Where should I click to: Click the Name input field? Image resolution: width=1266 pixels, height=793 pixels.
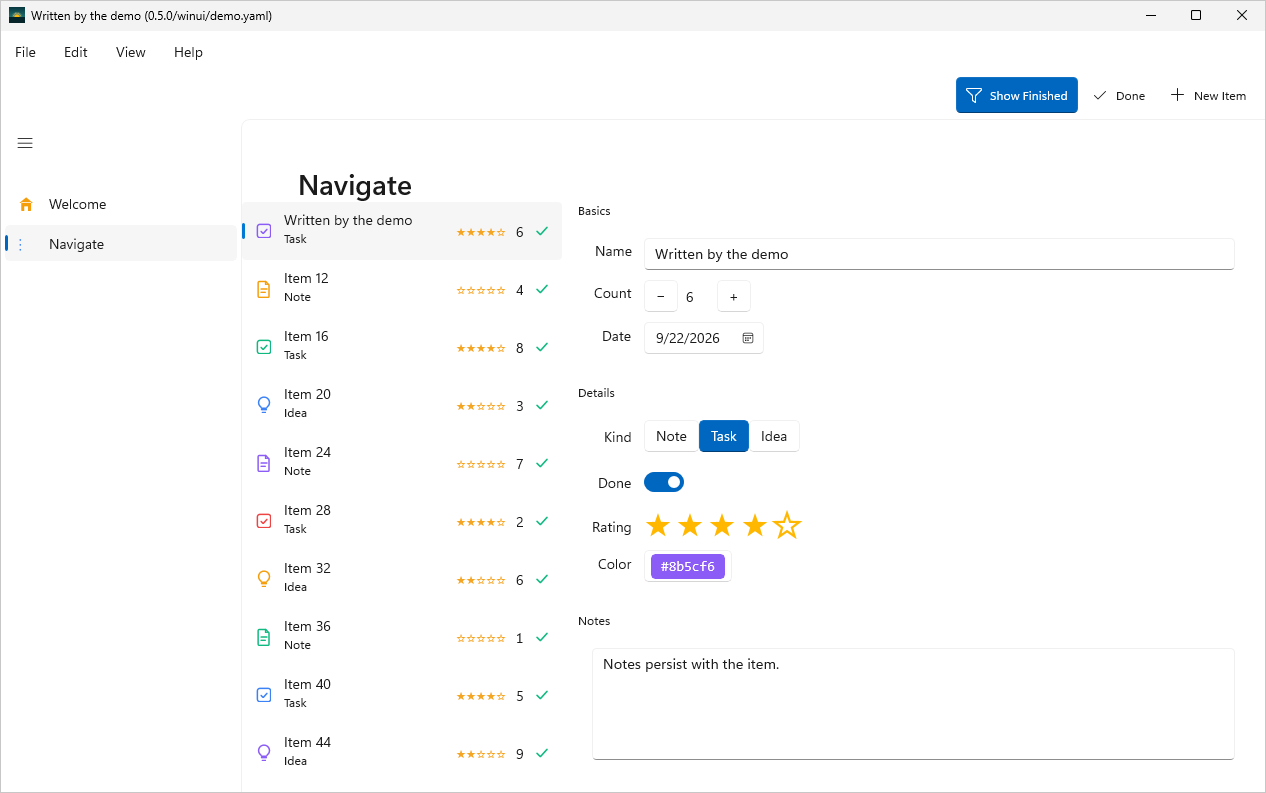click(x=939, y=254)
